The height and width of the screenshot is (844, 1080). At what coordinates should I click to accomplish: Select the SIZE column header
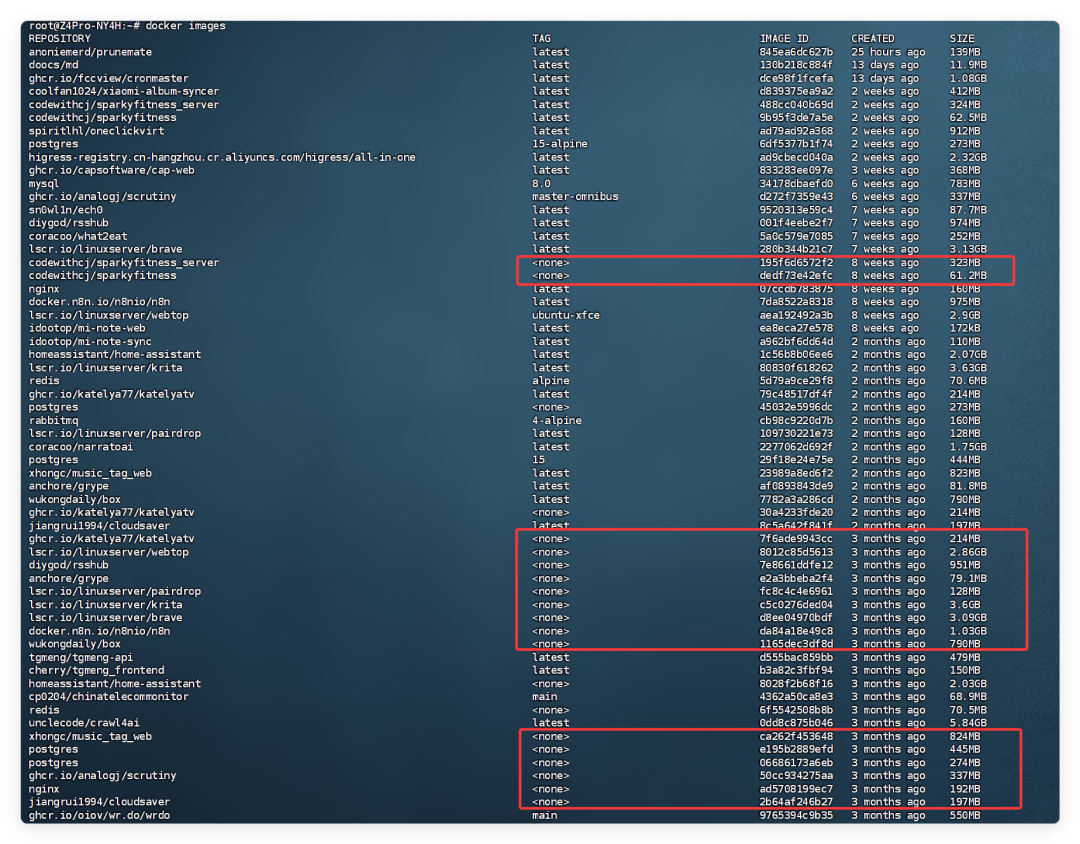pos(962,39)
